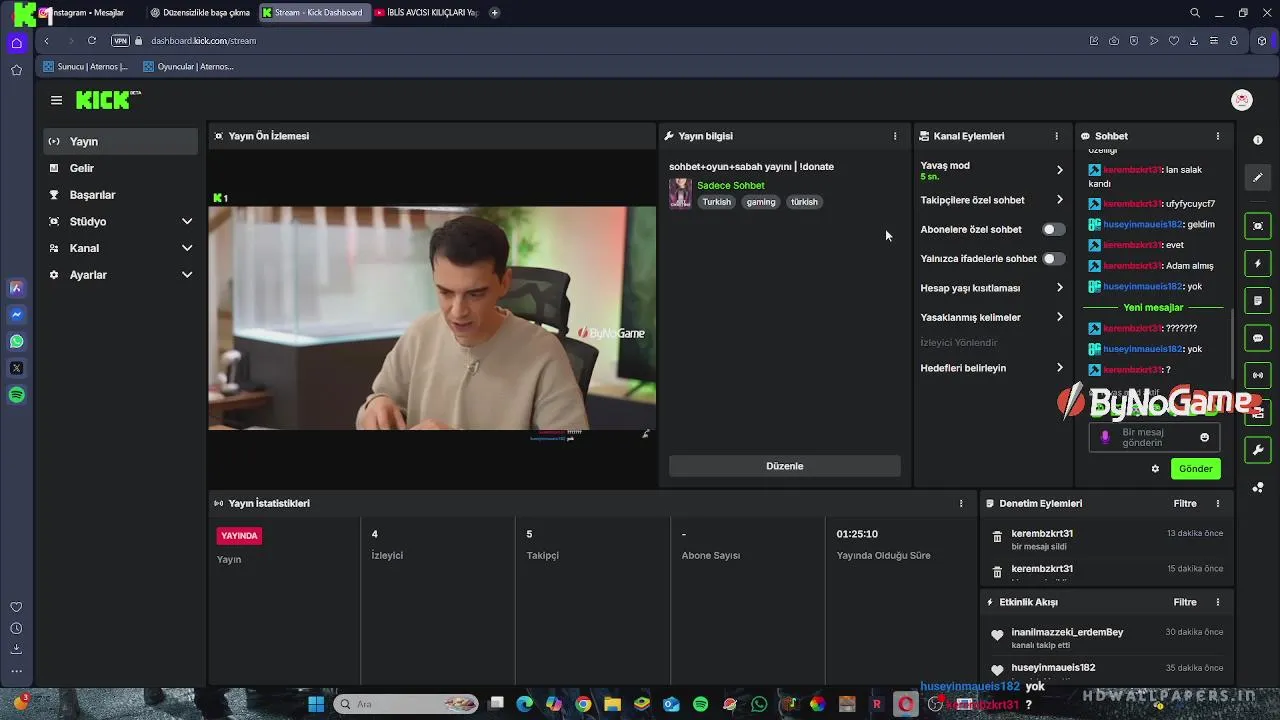Open three-dot menu of Etkinlik Akışı panel
The height and width of the screenshot is (720, 1280).
1217,602
